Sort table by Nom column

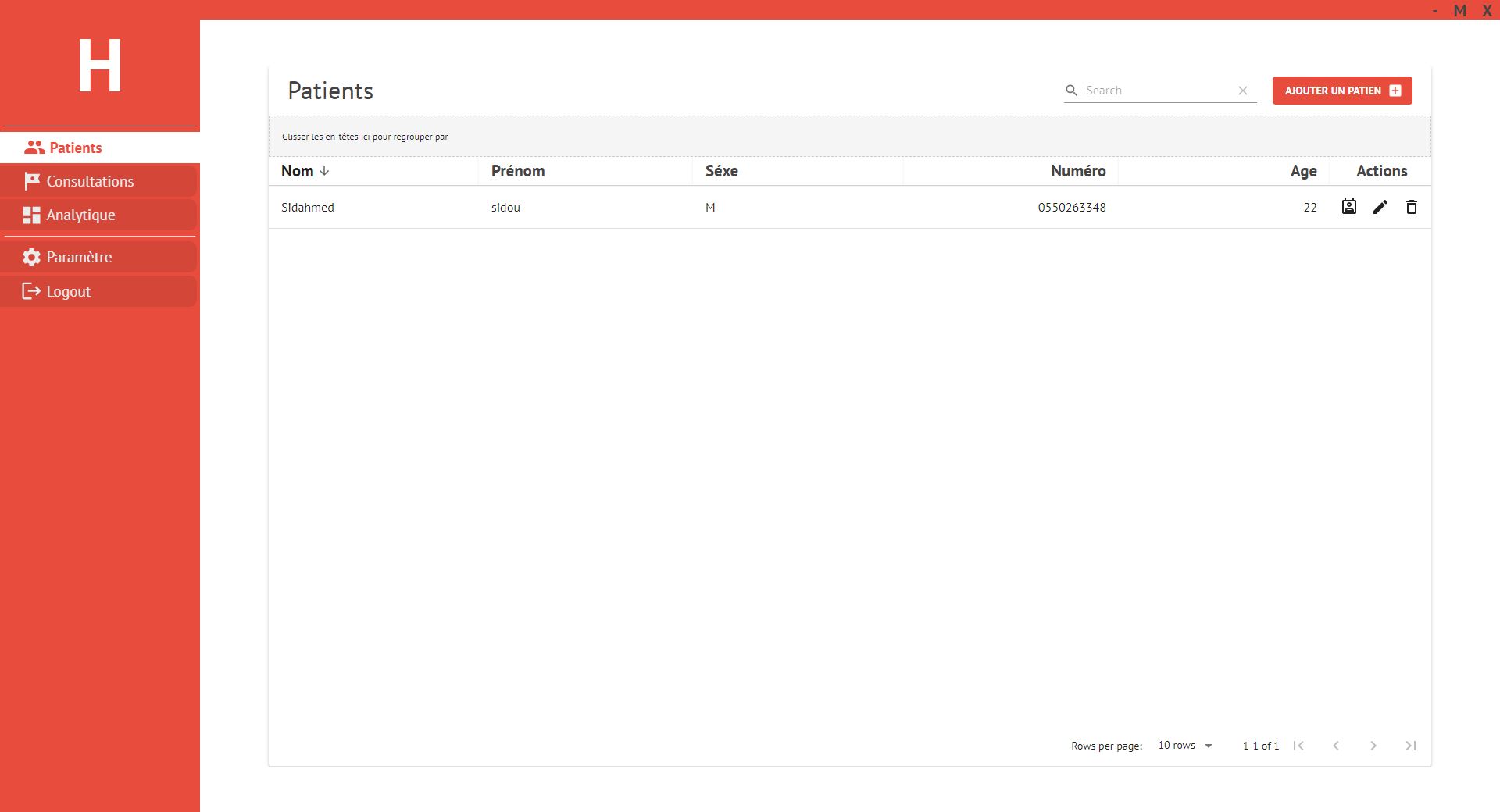[298, 171]
